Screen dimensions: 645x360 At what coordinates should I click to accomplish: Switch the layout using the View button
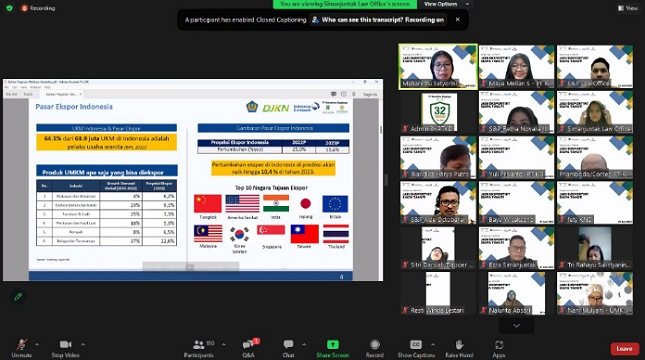coord(628,8)
